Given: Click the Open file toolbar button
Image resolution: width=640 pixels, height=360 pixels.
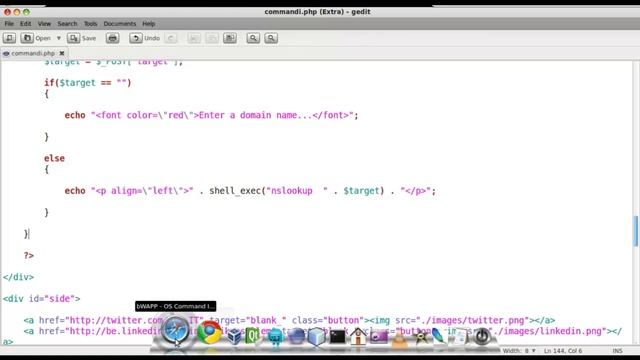Looking at the screenshot, I should click(36, 38).
